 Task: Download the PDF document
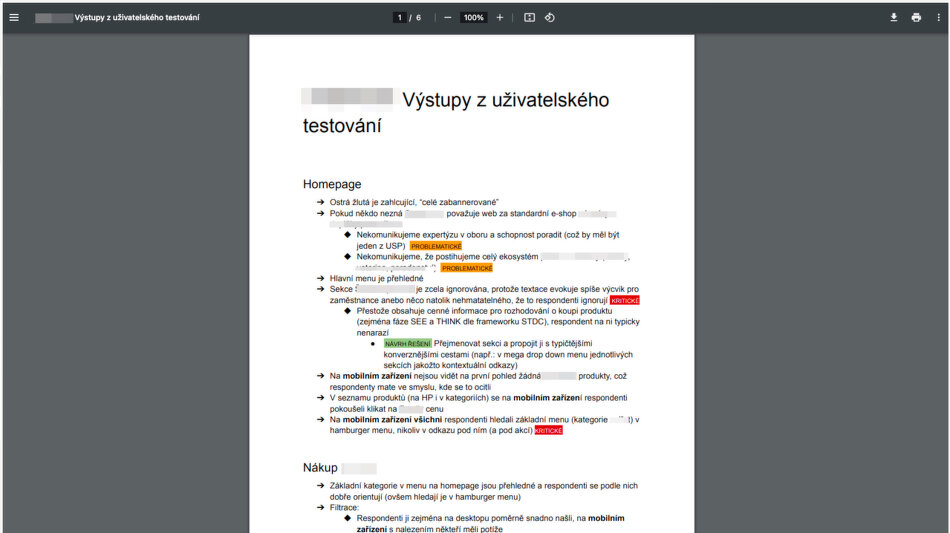[894, 18]
